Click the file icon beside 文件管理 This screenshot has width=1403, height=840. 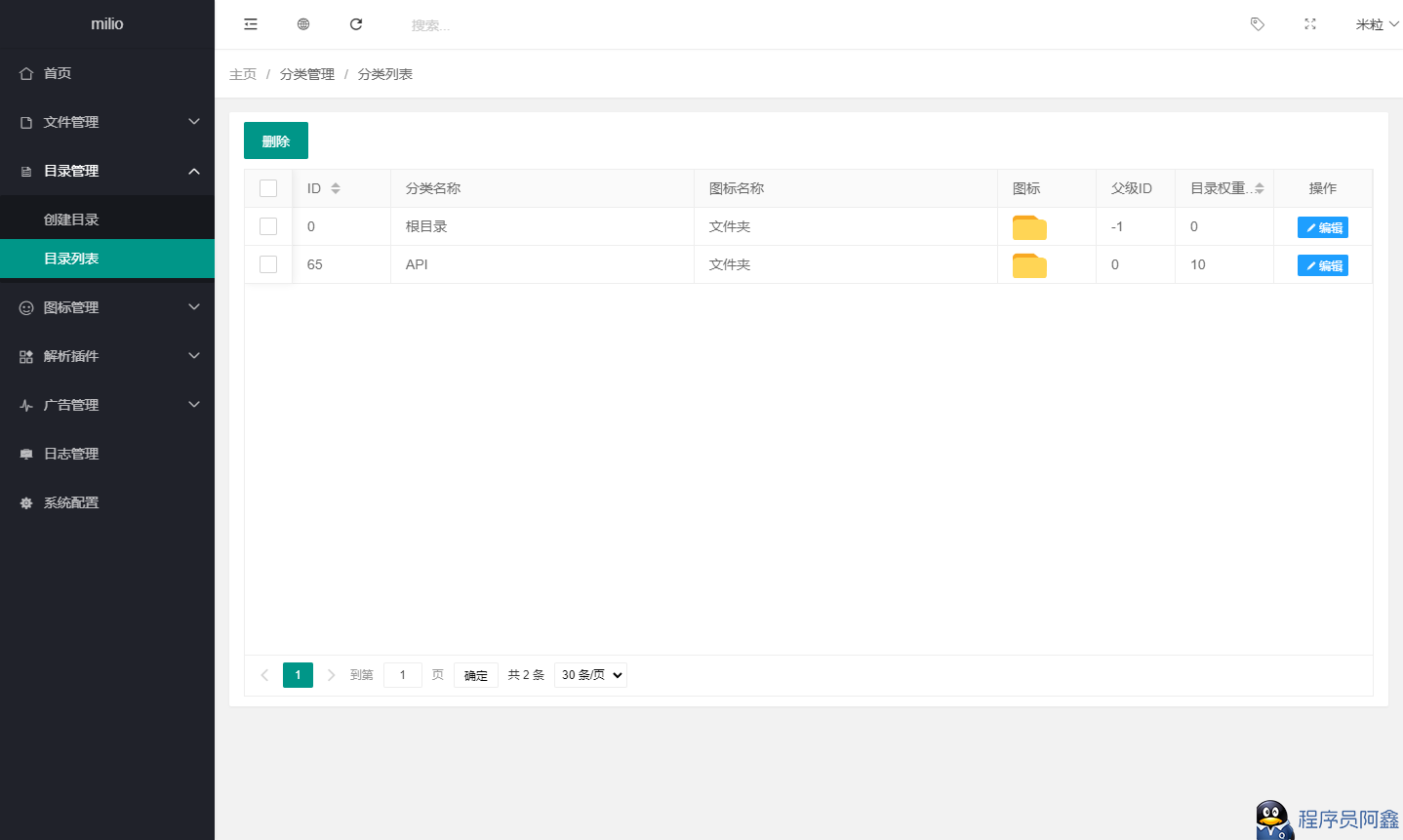point(26,122)
